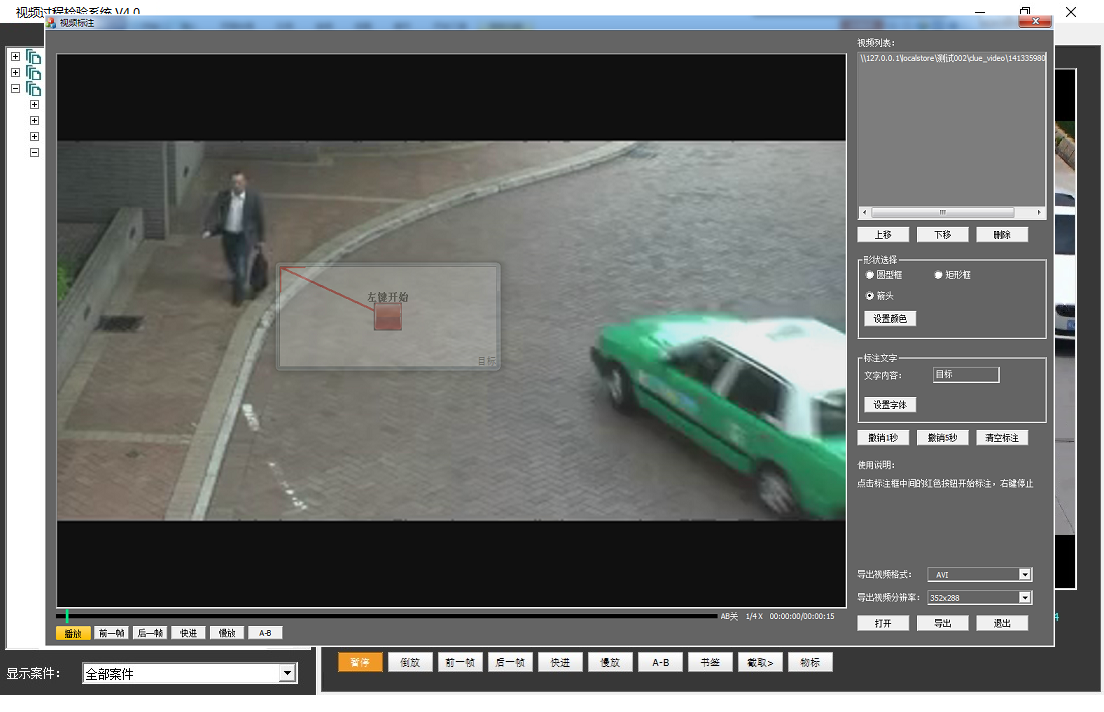
Task: Choose the 箭头 arrow shape radio button
Action: [x=870, y=296]
